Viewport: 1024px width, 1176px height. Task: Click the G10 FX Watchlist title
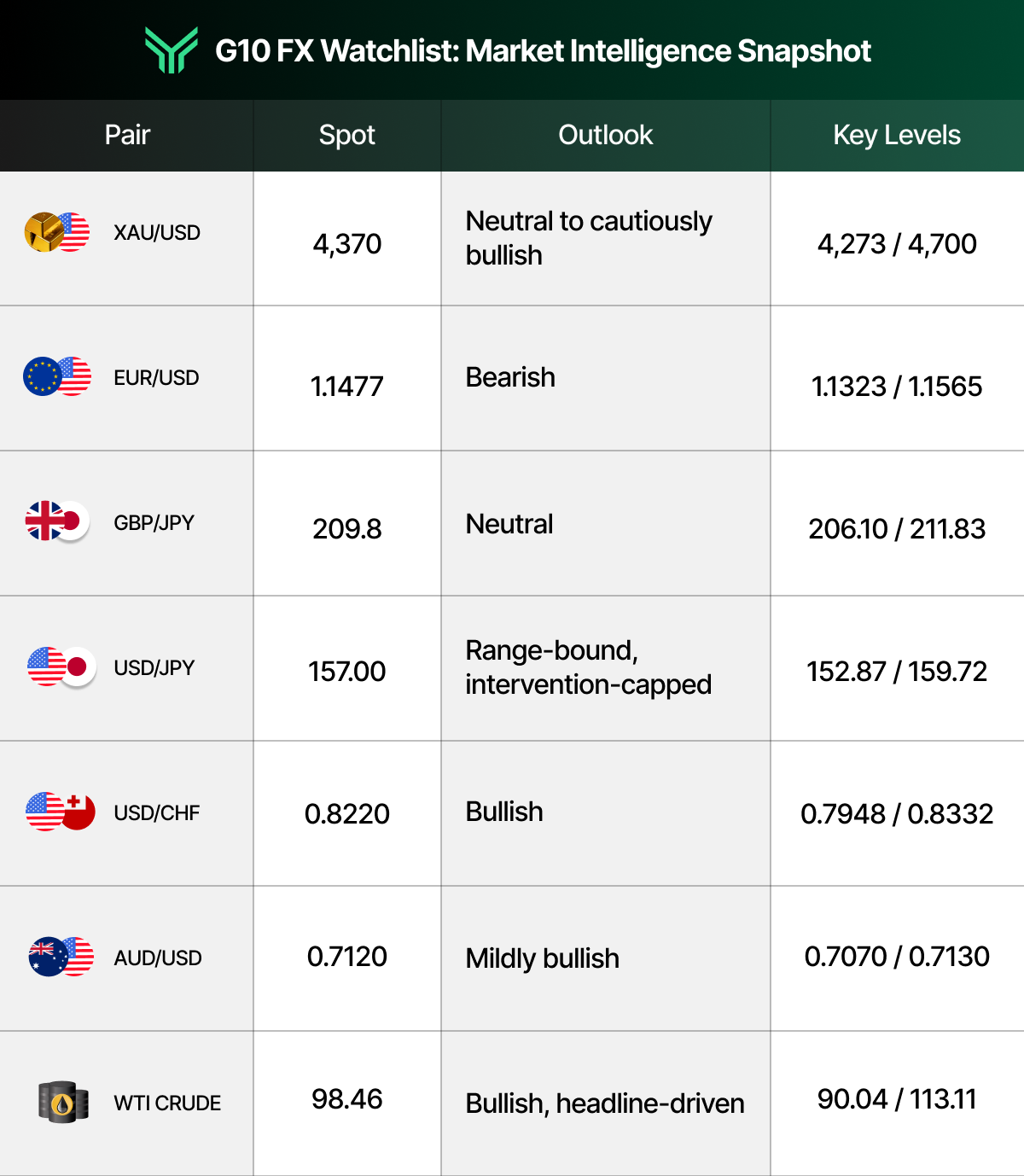[x=543, y=51]
